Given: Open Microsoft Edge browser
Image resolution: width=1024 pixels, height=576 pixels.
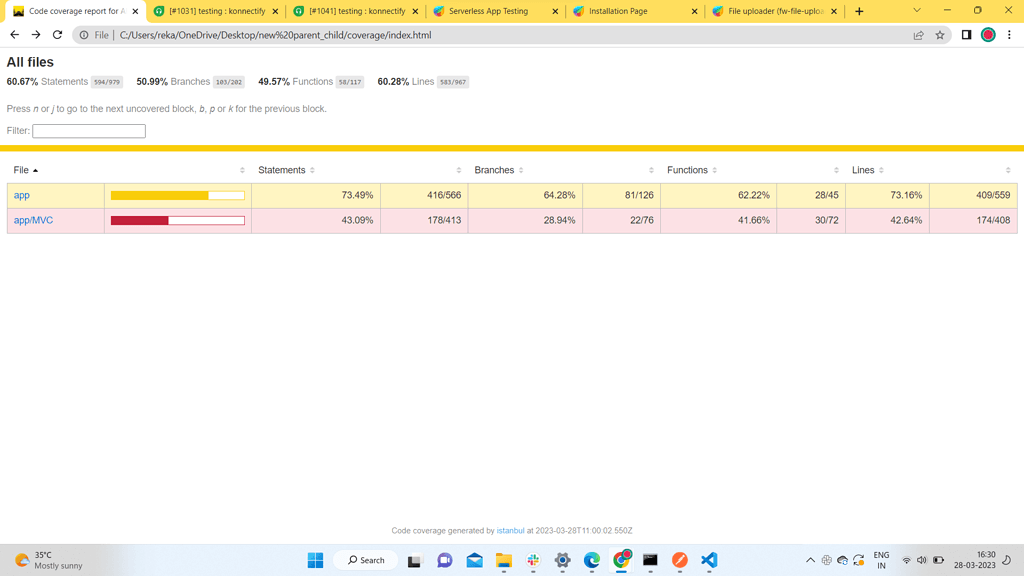Looking at the screenshot, I should (592, 560).
